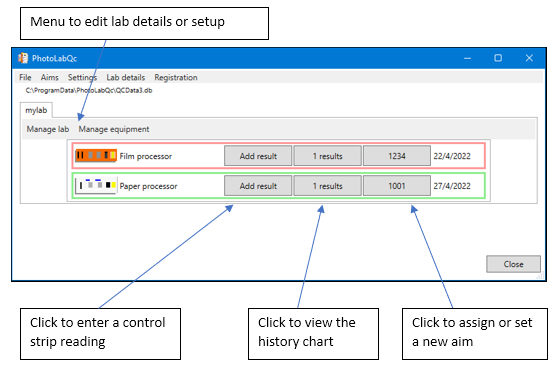The image size is (557, 374).
Task: Add result for Paper processor
Action: point(258,186)
